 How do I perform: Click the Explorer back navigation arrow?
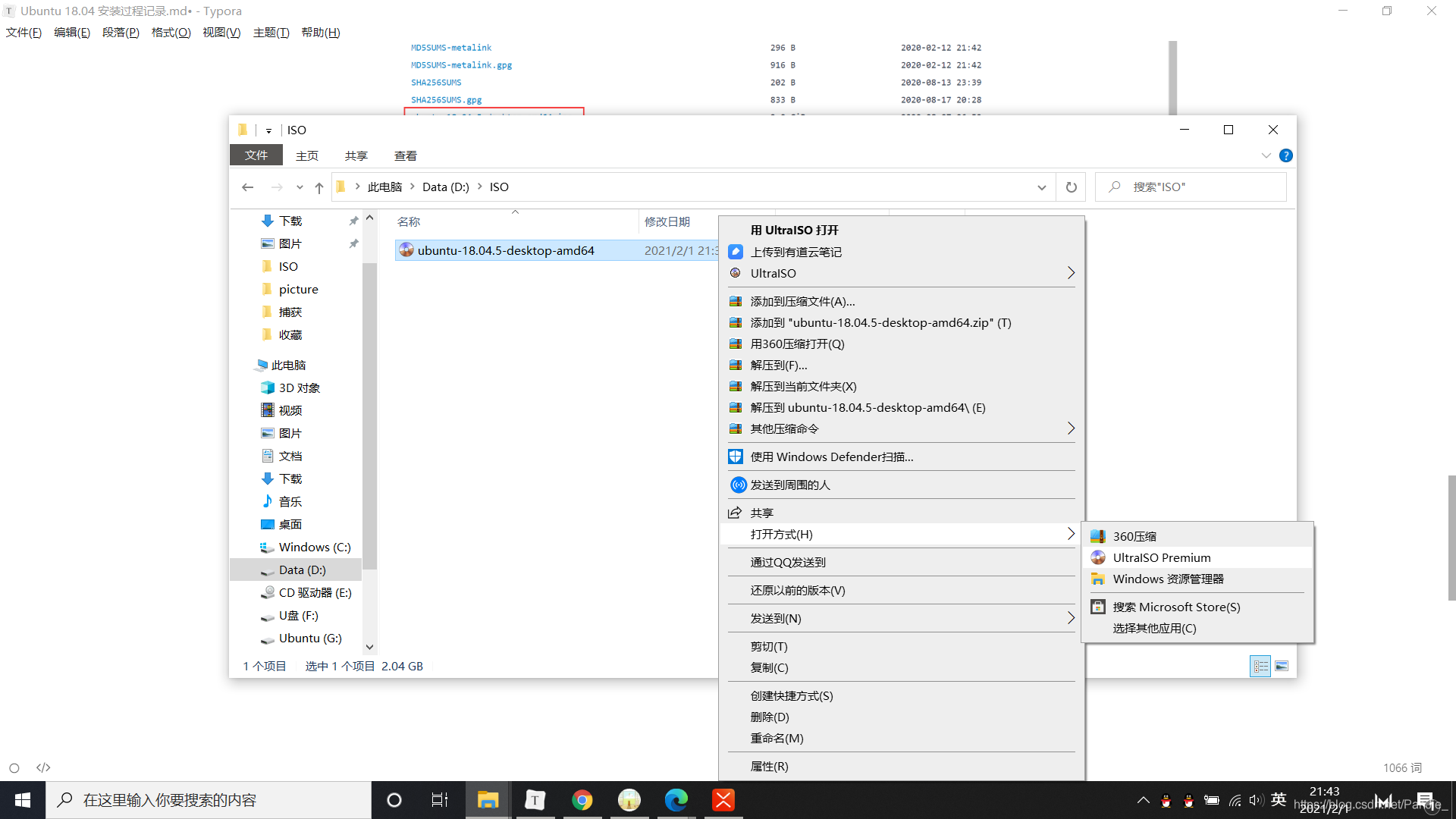point(247,187)
